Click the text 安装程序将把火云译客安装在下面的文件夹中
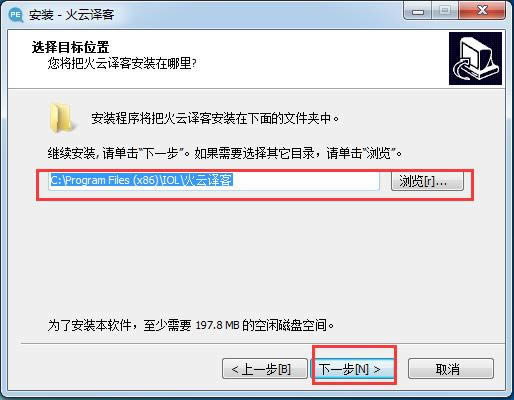 [x=215, y=119]
